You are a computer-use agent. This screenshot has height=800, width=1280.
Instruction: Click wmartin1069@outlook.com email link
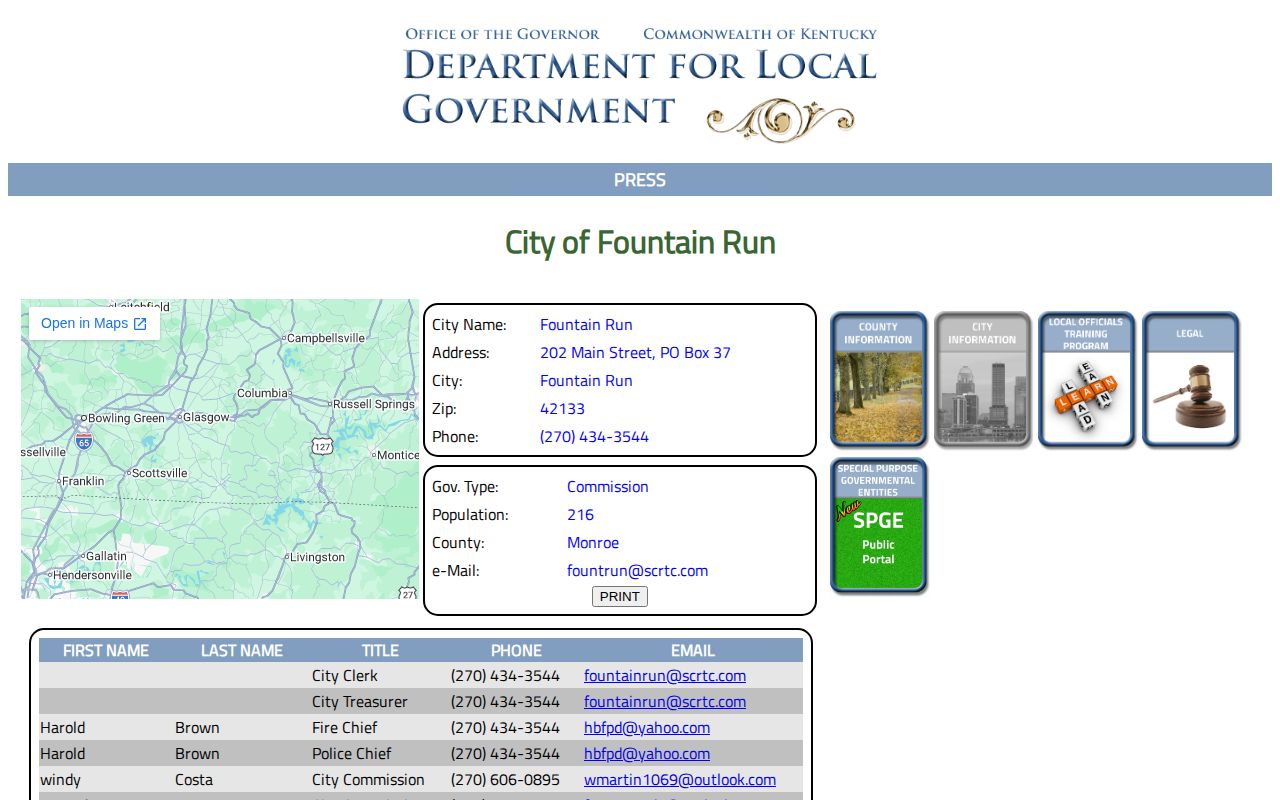point(680,780)
